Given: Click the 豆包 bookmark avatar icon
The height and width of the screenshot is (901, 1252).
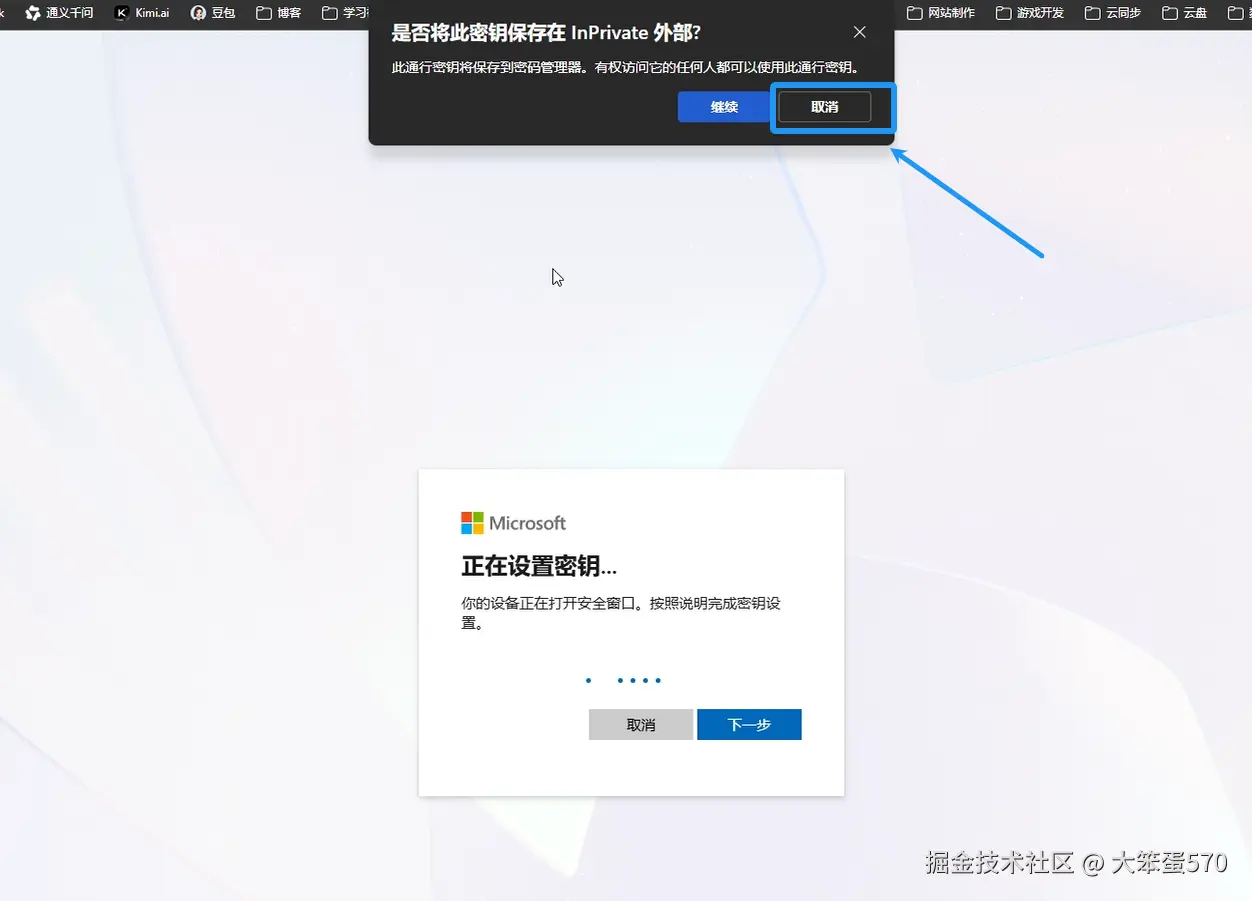Looking at the screenshot, I should coord(199,13).
